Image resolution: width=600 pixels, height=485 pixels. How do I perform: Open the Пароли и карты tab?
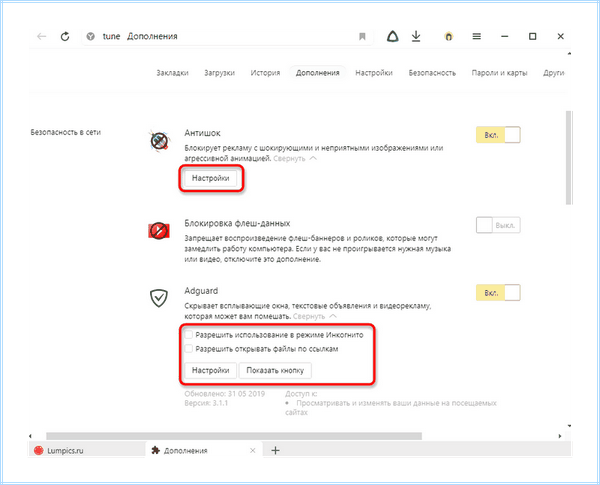point(499,73)
